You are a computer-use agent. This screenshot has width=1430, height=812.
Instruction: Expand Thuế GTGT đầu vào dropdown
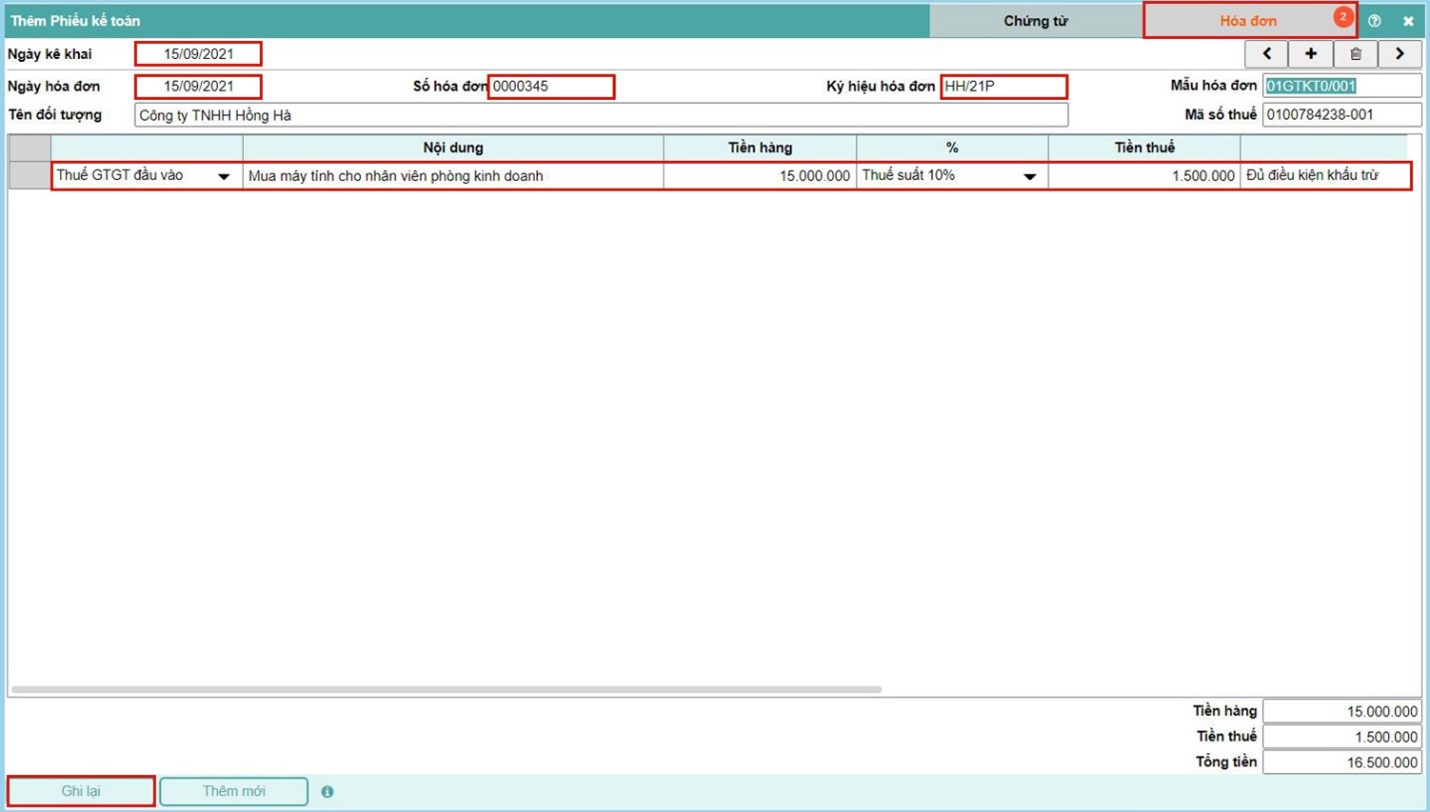224,177
